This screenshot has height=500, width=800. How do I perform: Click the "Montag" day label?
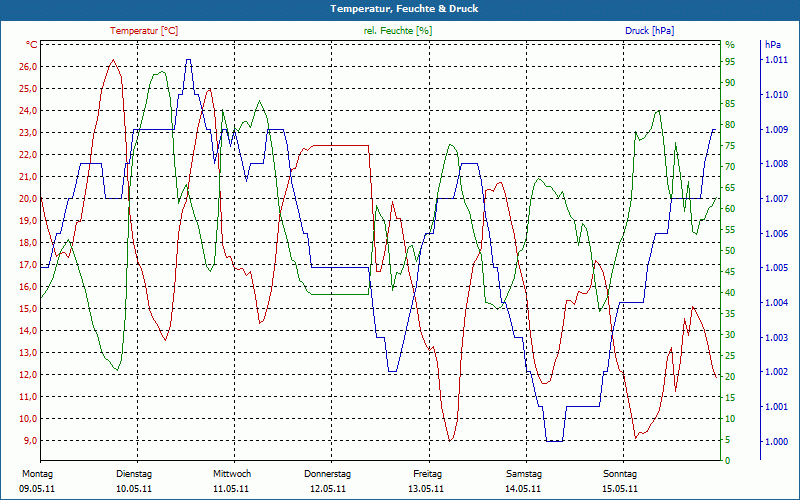tap(37, 474)
